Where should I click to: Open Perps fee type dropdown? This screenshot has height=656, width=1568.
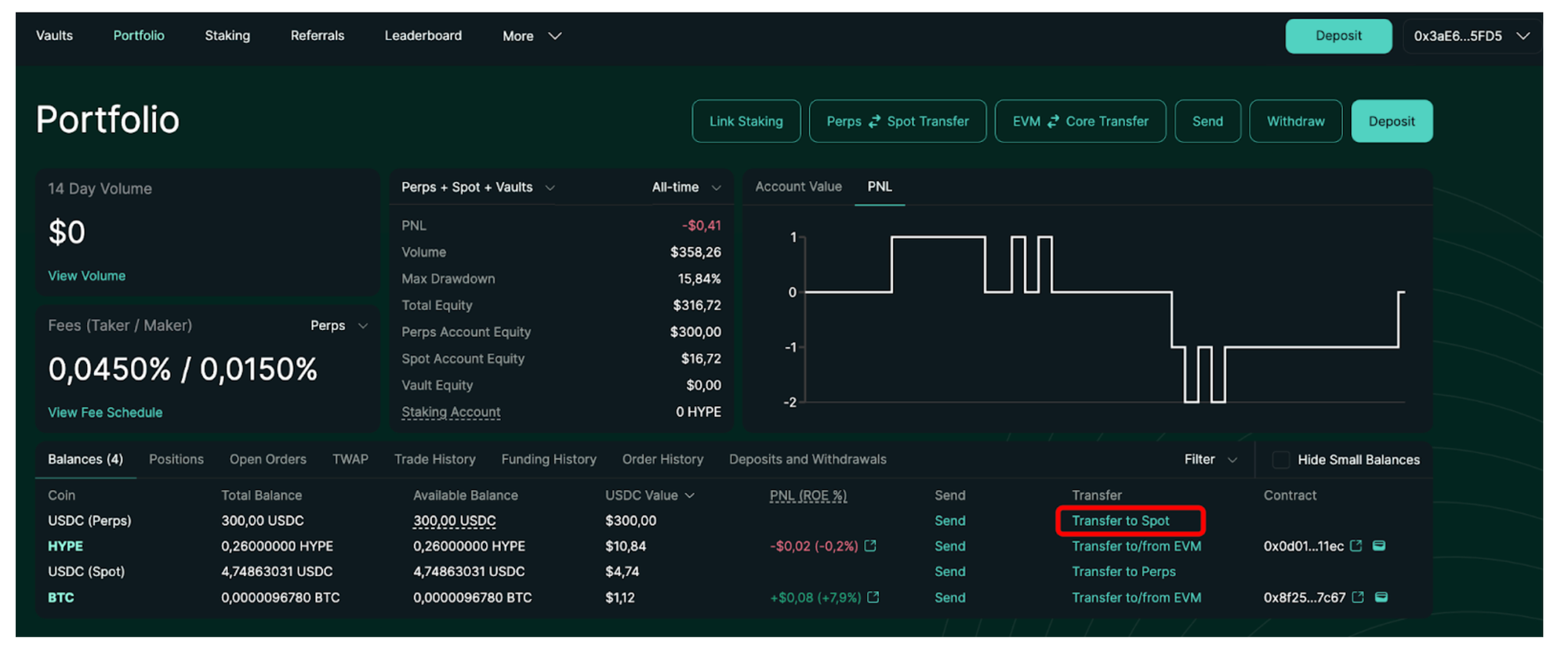click(339, 325)
